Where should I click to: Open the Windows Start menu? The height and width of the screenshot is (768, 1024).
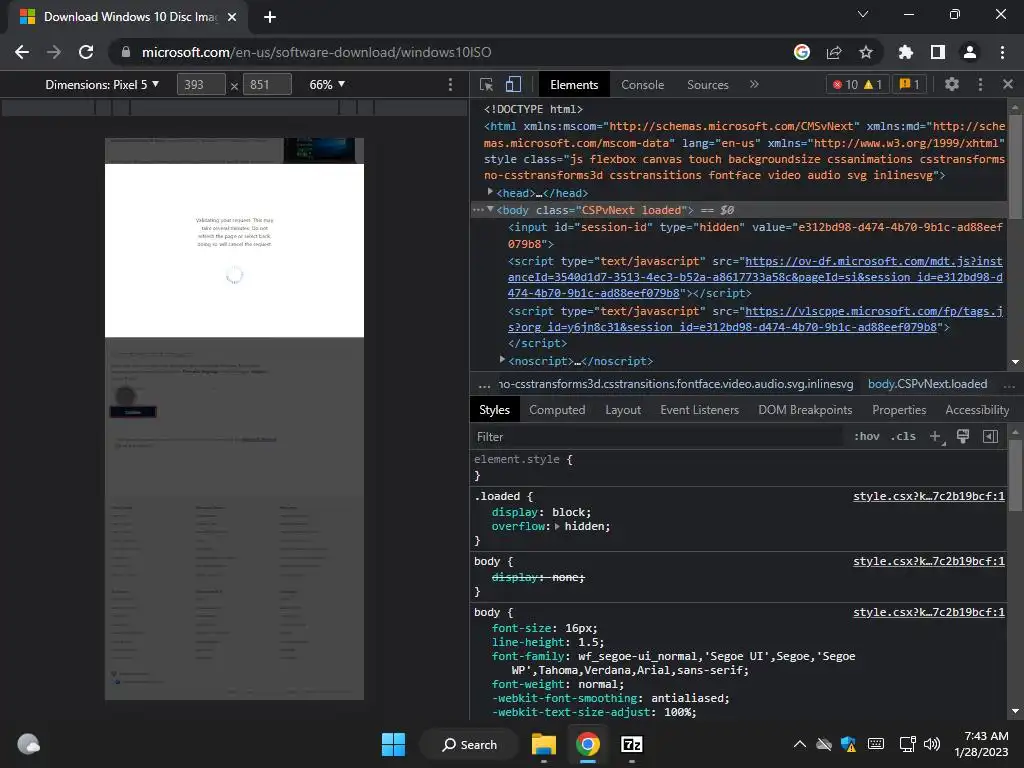(393, 744)
